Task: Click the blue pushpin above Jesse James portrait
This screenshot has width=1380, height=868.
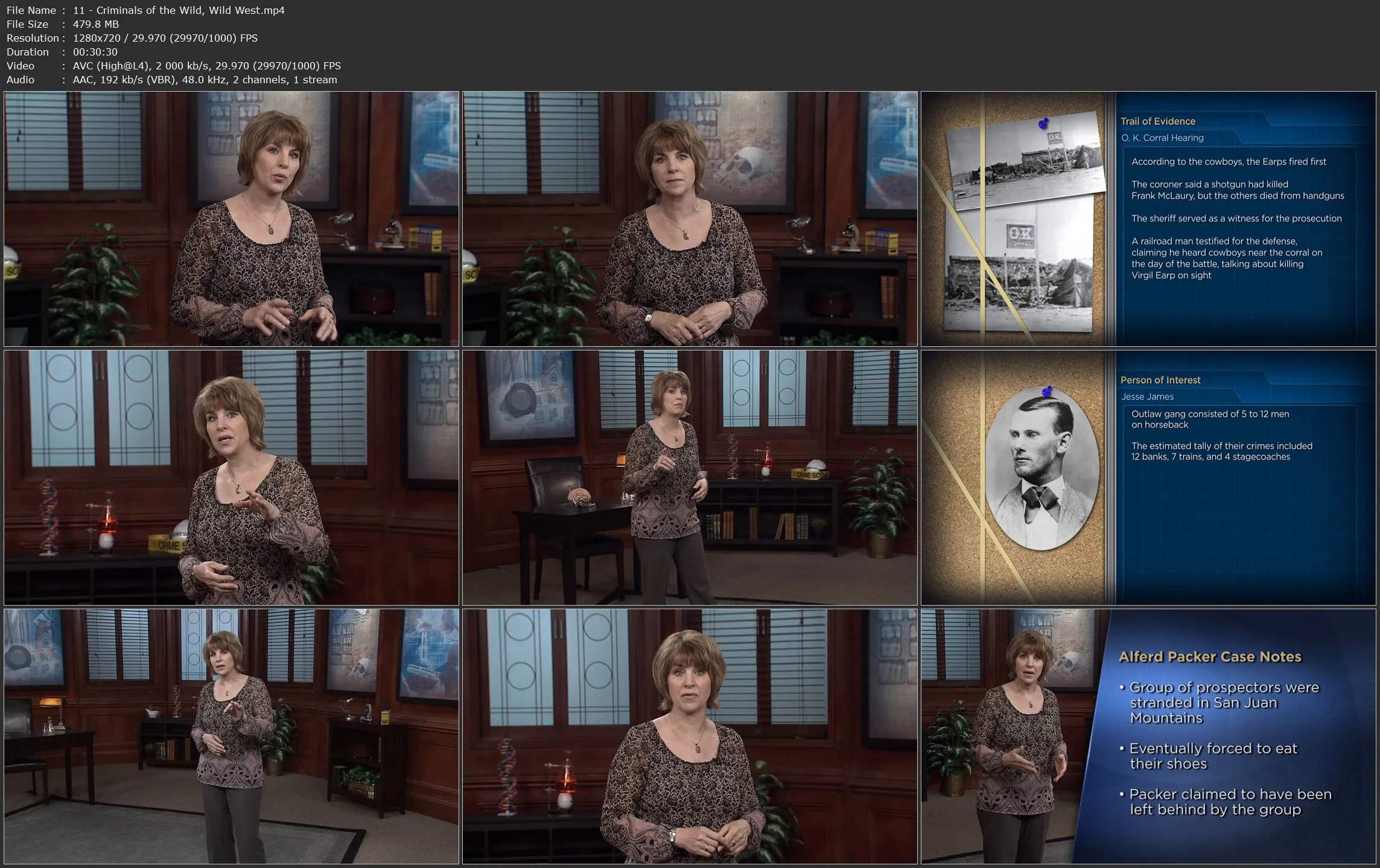Action: pos(1047,391)
